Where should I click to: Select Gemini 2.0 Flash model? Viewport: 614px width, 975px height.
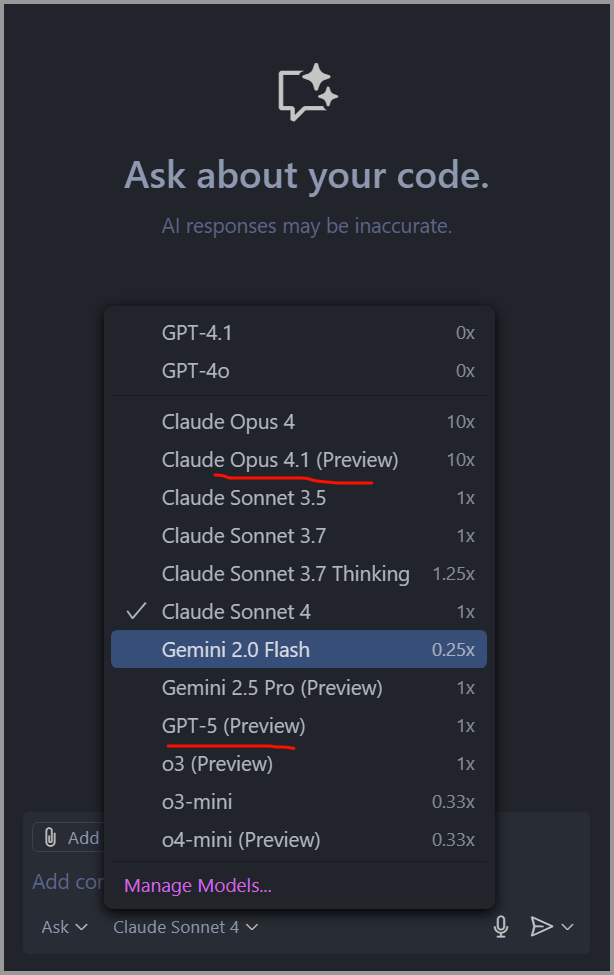pyautogui.click(x=236, y=650)
